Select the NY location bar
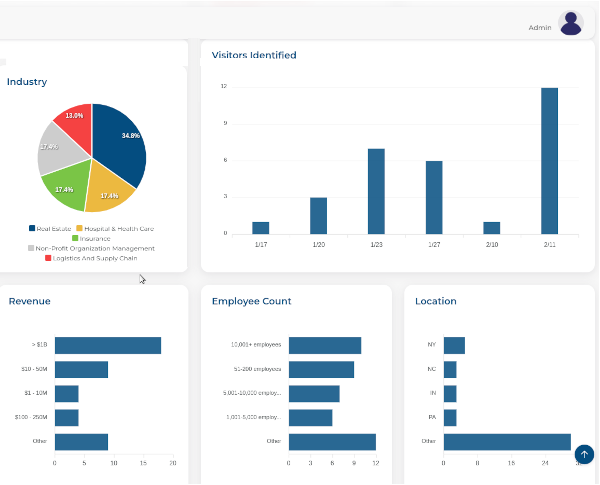Screen dimensions: 600x485 [x=454, y=345]
